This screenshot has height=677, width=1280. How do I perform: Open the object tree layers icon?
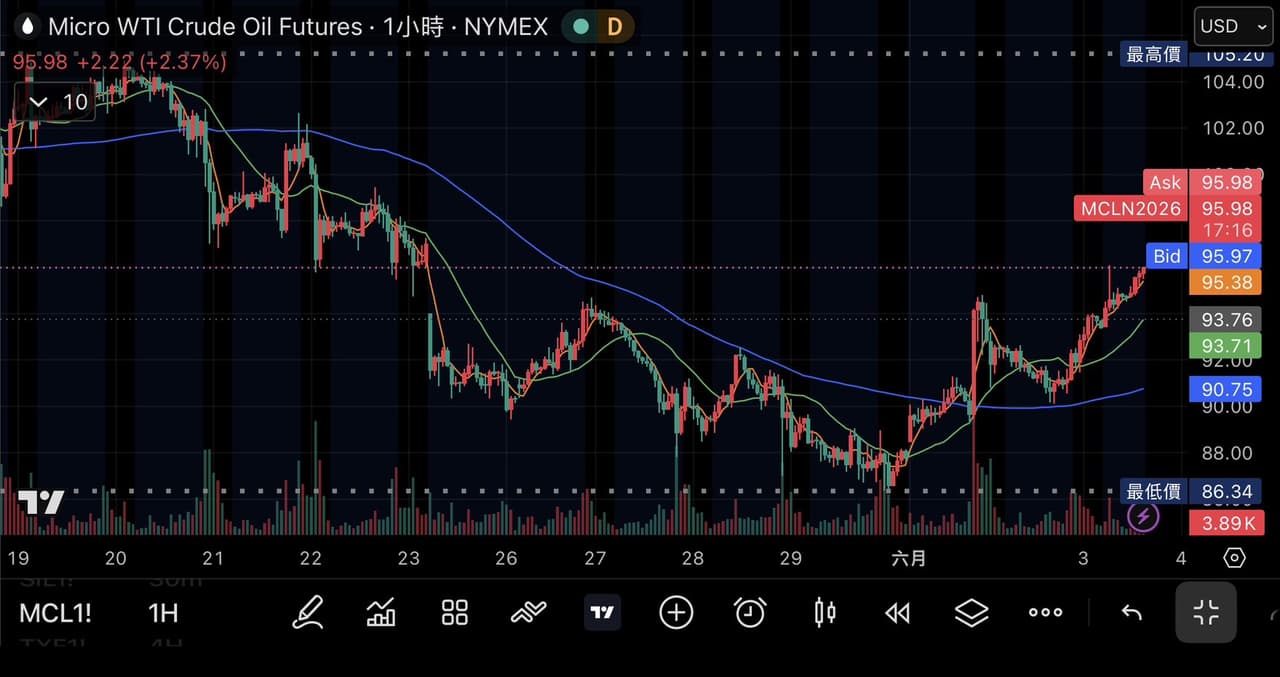pyautogui.click(x=971, y=613)
